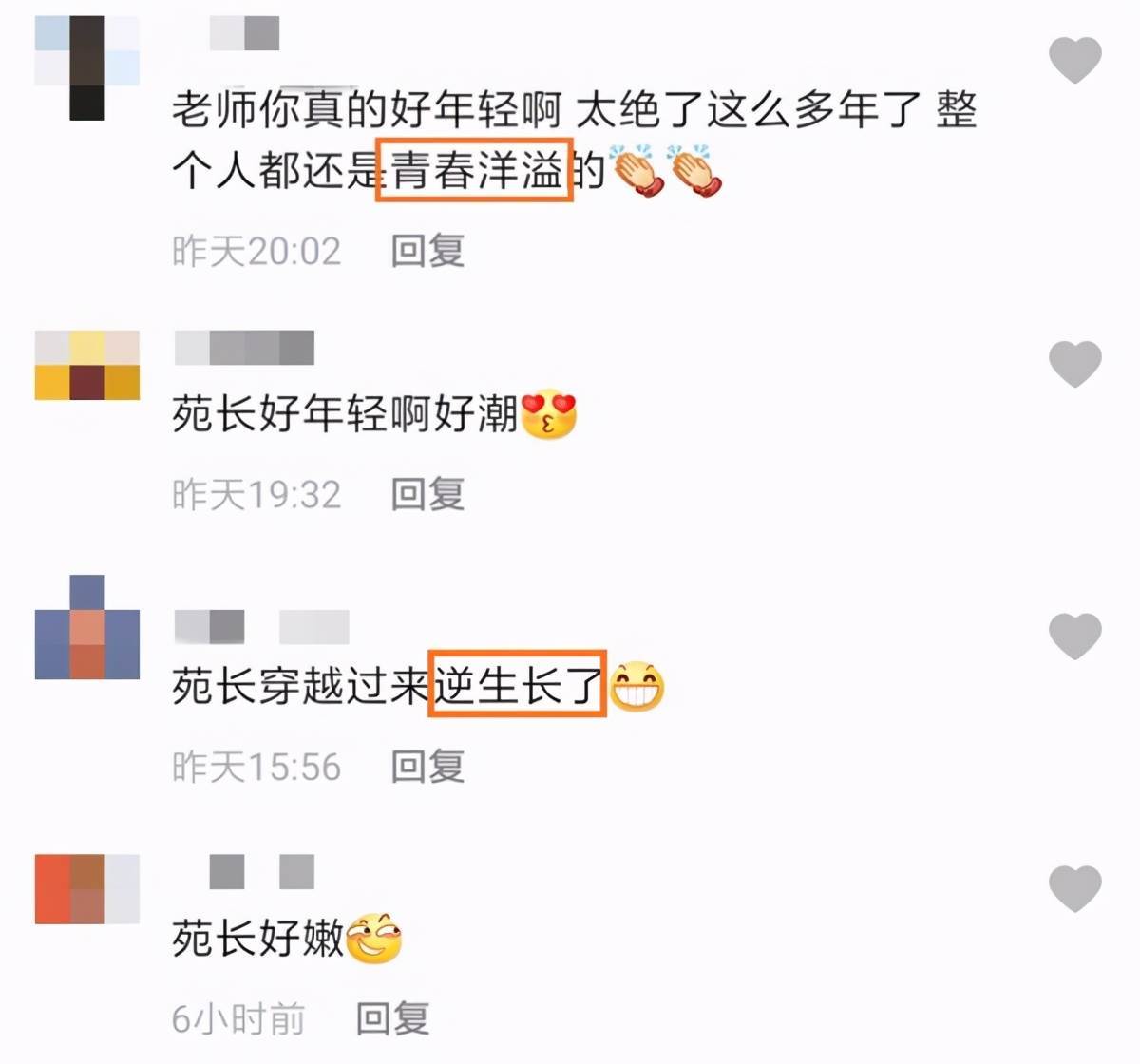The height and width of the screenshot is (1064, 1140).
Task: Open blurred username above 苑长穿越过来
Action: (x=261, y=627)
